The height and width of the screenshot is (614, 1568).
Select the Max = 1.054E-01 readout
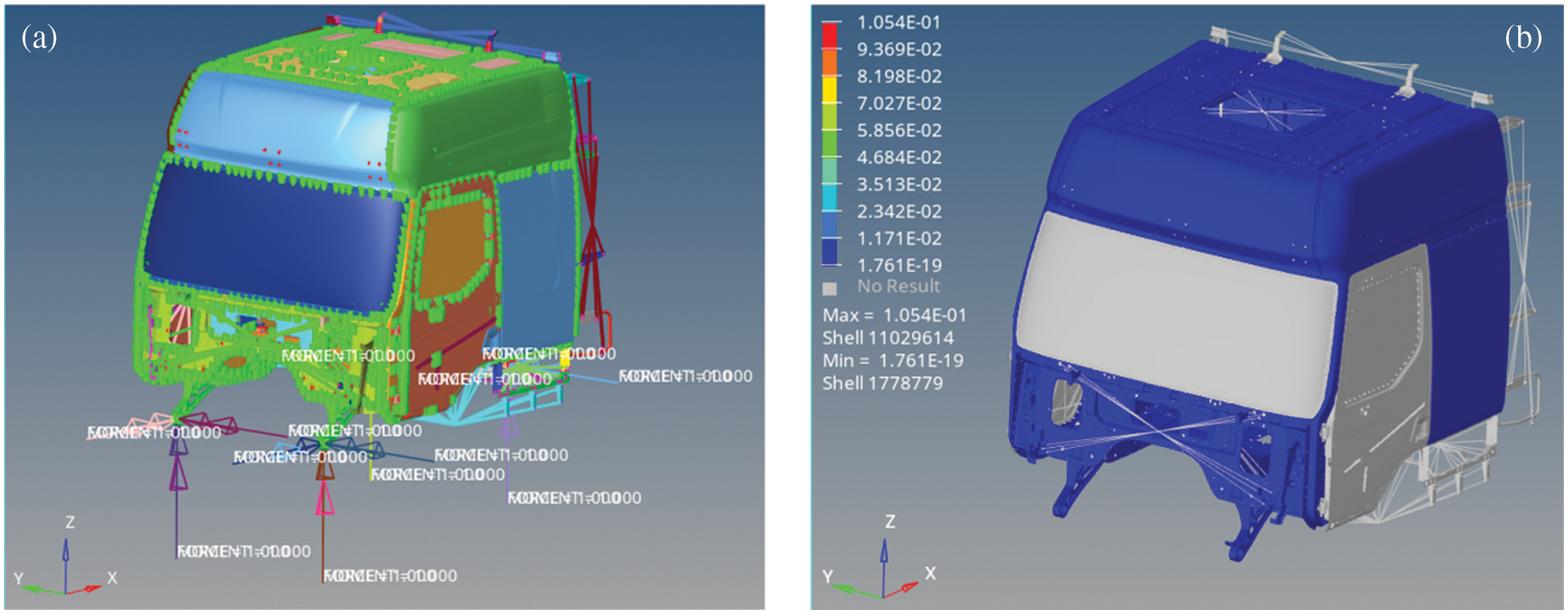(893, 315)
